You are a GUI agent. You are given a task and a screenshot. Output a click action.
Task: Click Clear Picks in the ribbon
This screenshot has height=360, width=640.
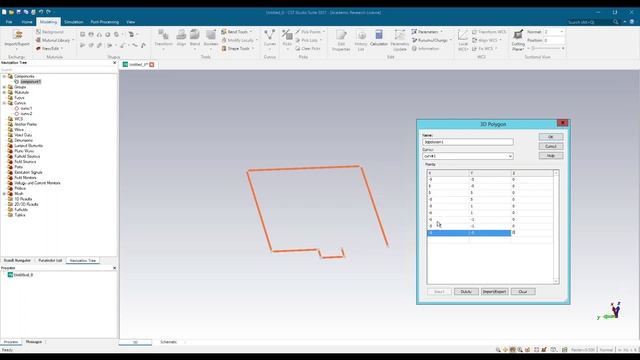pyautogui.click(x=308, y=49)
